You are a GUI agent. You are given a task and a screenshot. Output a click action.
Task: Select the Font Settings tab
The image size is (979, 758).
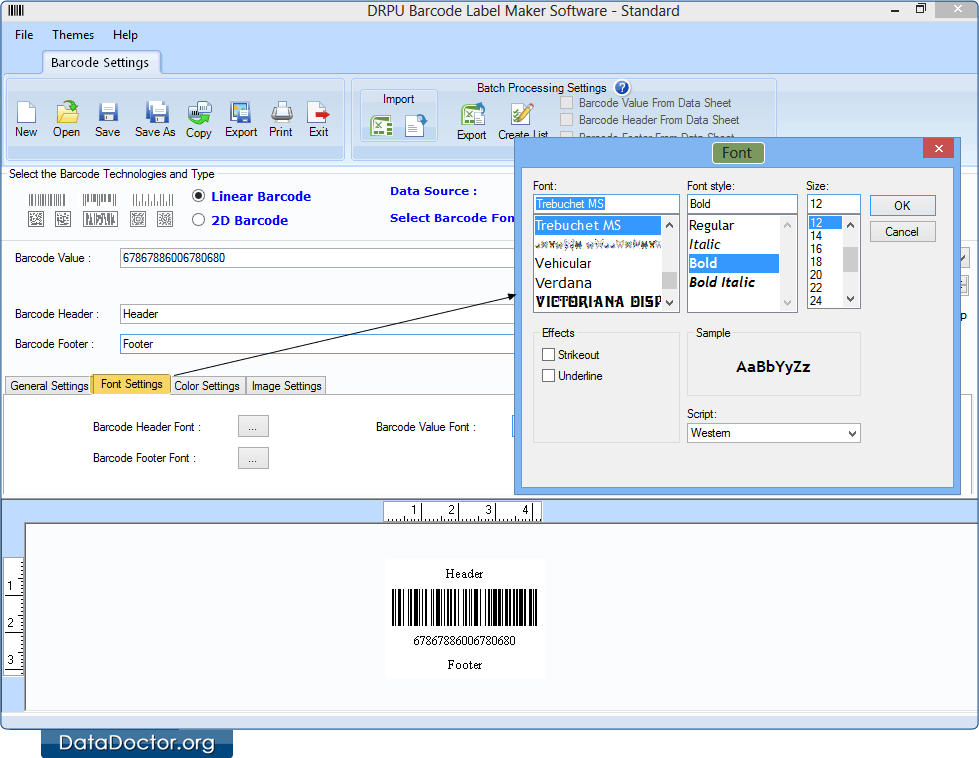(x=132, y=384)
